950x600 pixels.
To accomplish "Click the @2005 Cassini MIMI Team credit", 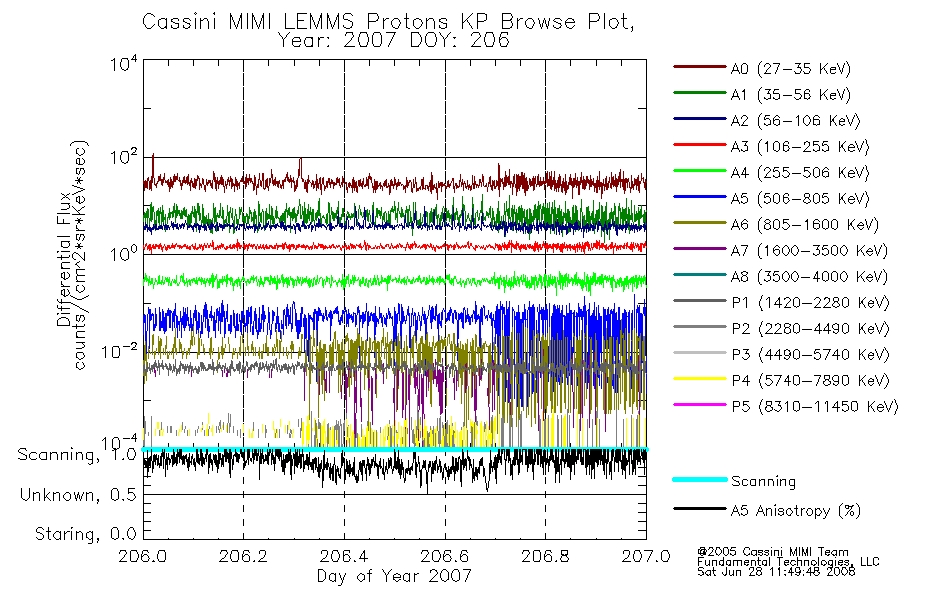I will [773, 552].
